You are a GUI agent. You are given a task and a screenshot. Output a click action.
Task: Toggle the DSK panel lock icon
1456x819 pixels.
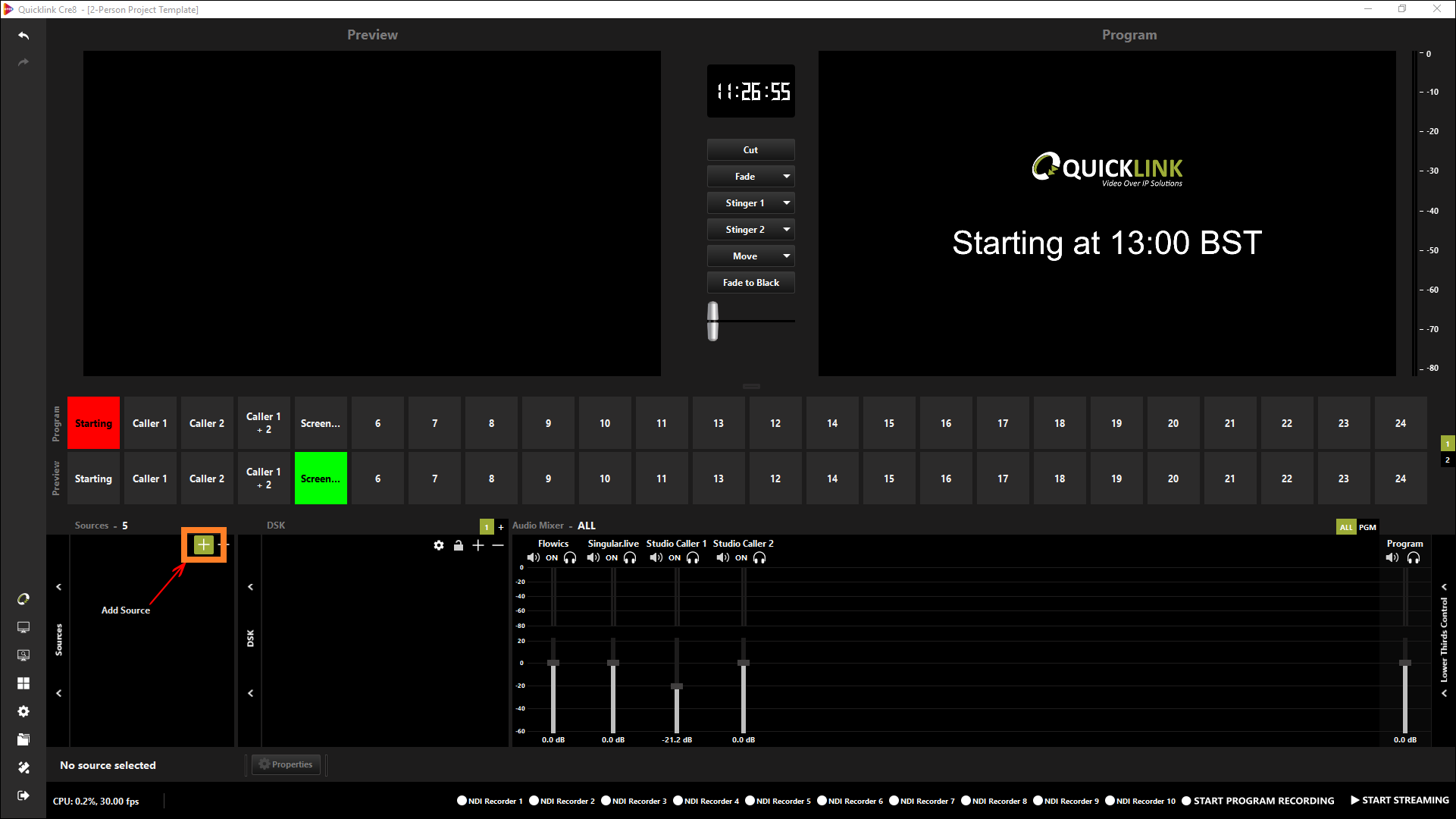tap(459, 545)
